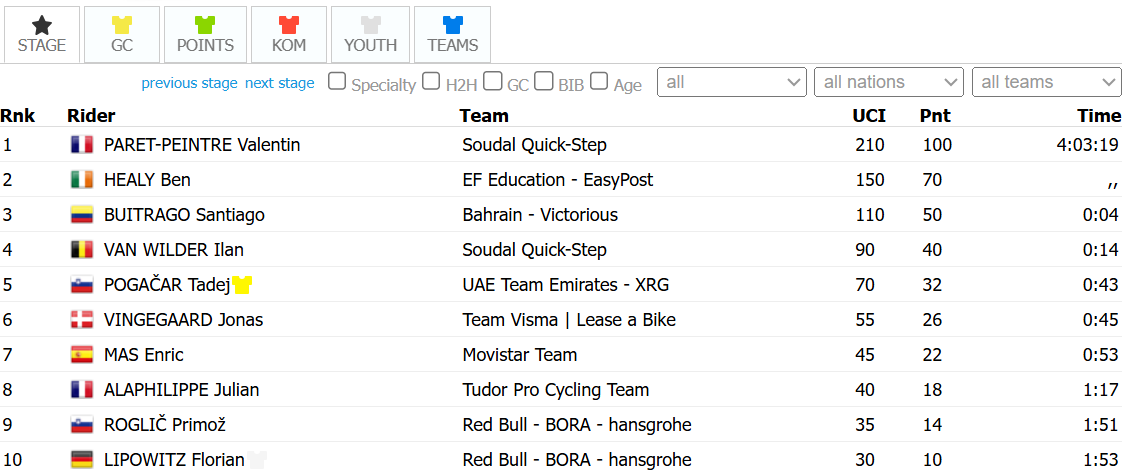This screenshot has width=1128, height=475.
Task: Click the Colombian flag beside Buitrago
Action: coord(81,215)
